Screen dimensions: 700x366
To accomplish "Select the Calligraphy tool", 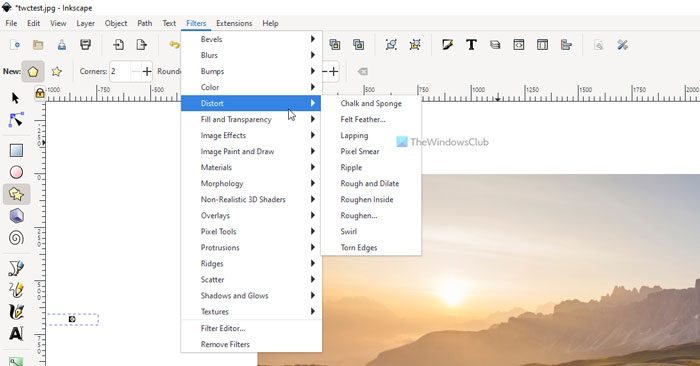I will coord(16,312).
